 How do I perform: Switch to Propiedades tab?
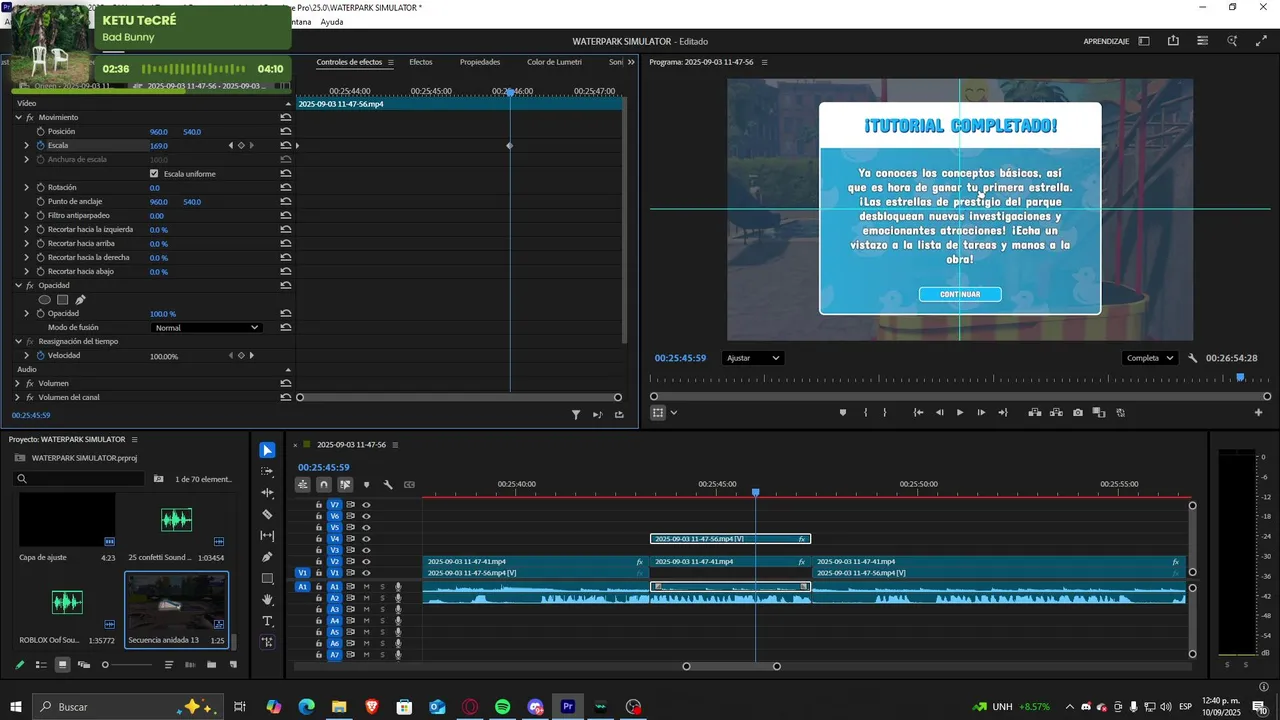pos(480,62)
